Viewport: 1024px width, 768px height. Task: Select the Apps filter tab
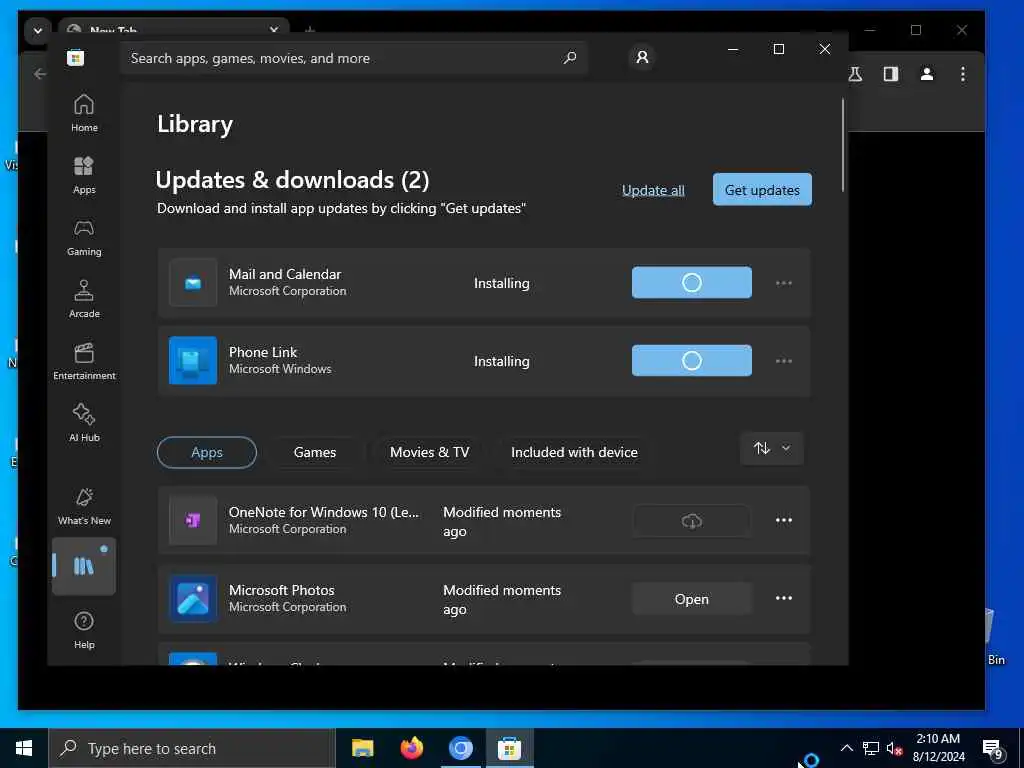coord(207,452)
